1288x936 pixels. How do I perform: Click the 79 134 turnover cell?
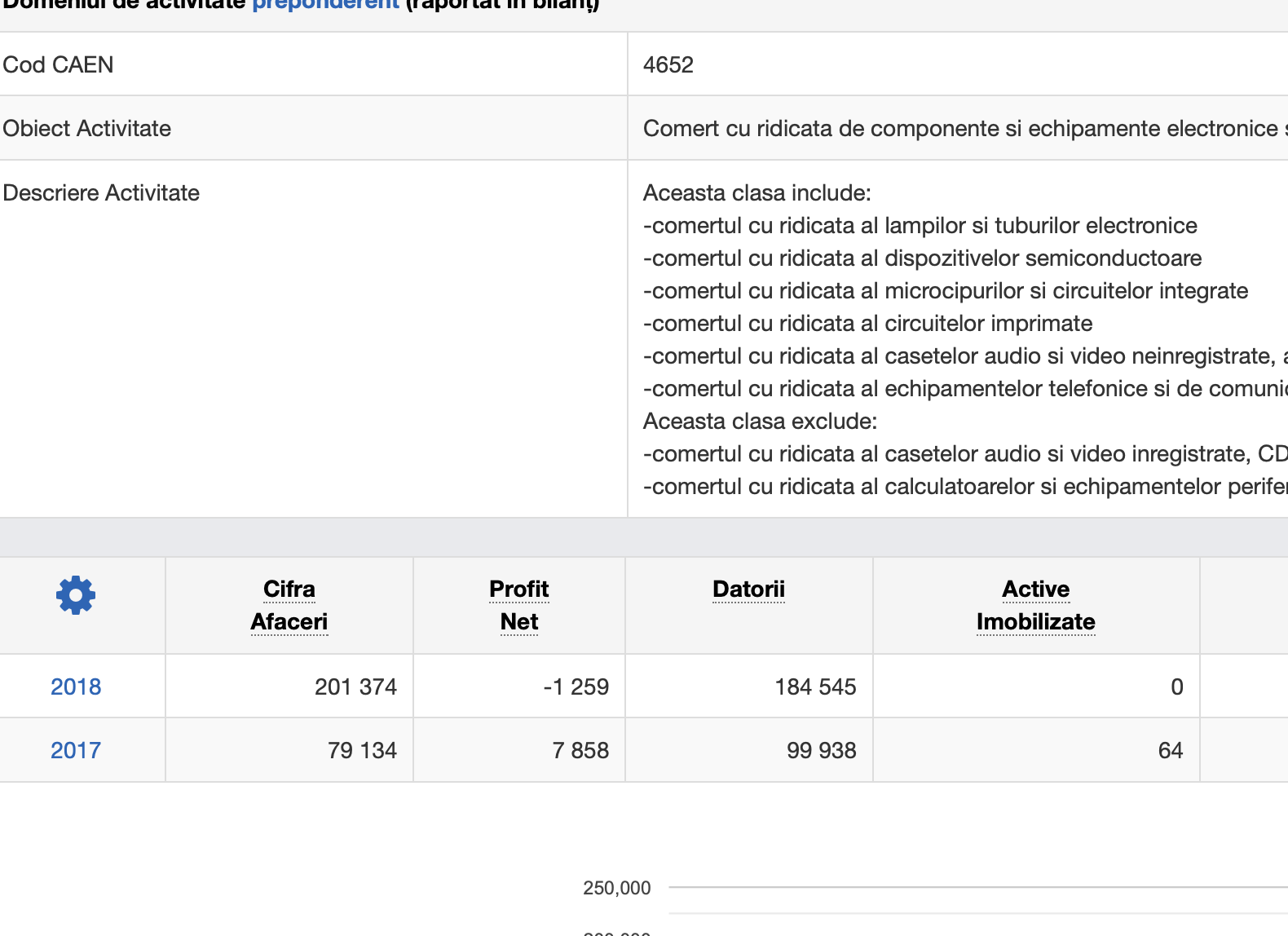point(362,750)
